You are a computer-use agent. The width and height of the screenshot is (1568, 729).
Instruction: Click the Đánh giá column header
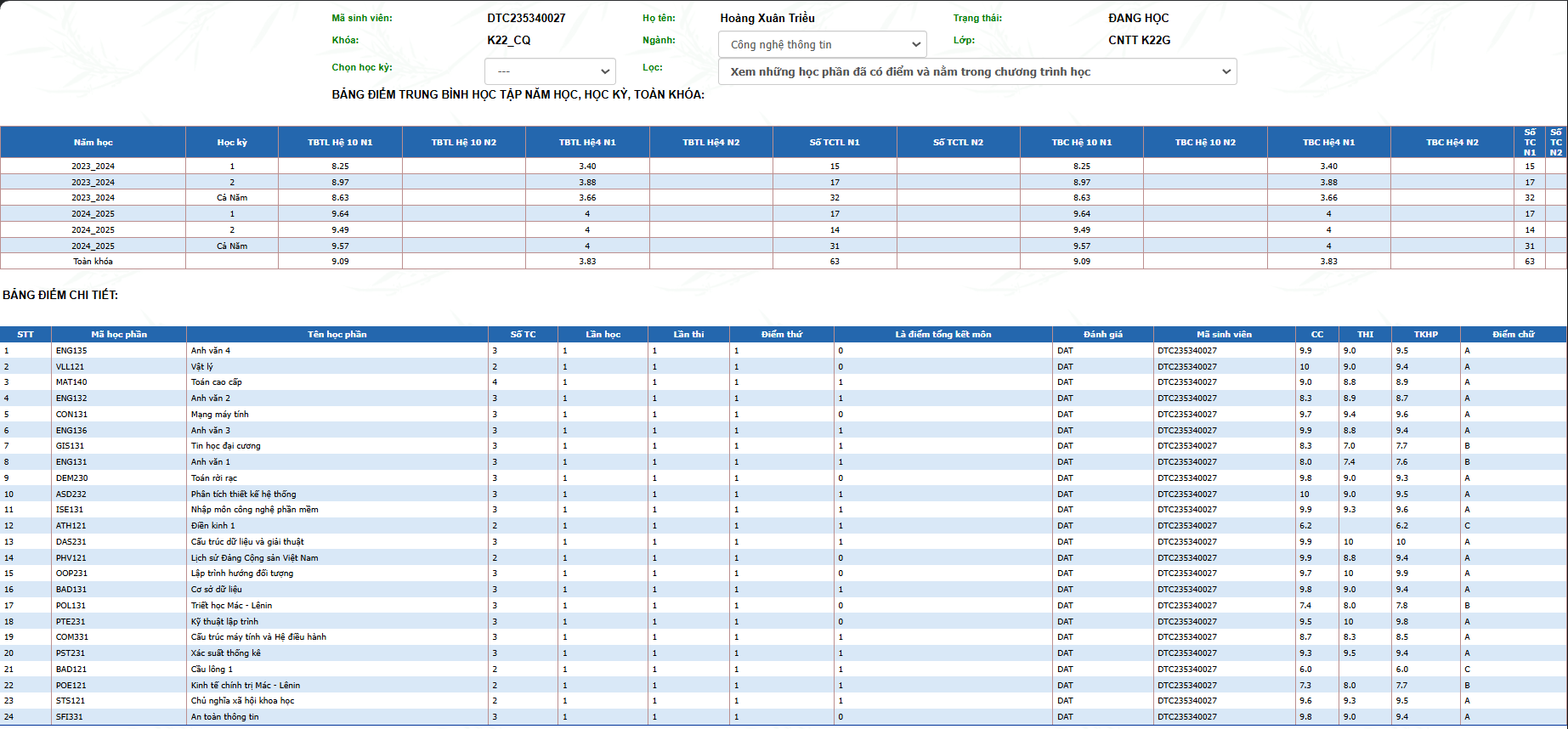(x=1102, y=335)
